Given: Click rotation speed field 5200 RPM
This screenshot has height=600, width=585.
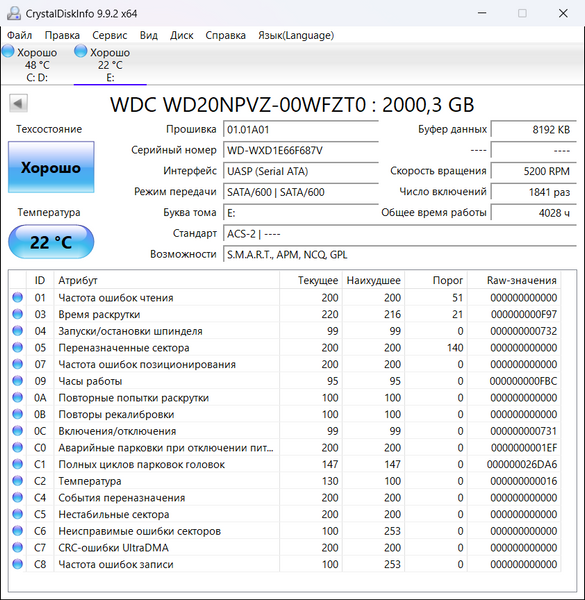Looking at the screenshot, I should coord(534,171).
